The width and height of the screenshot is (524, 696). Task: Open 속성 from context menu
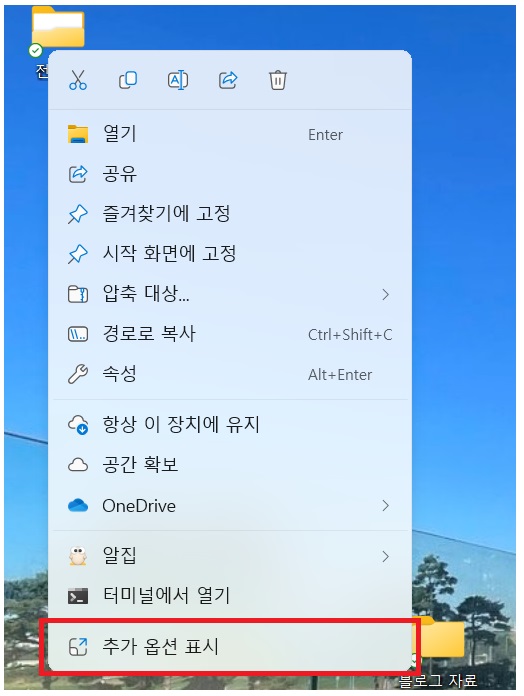230,374
